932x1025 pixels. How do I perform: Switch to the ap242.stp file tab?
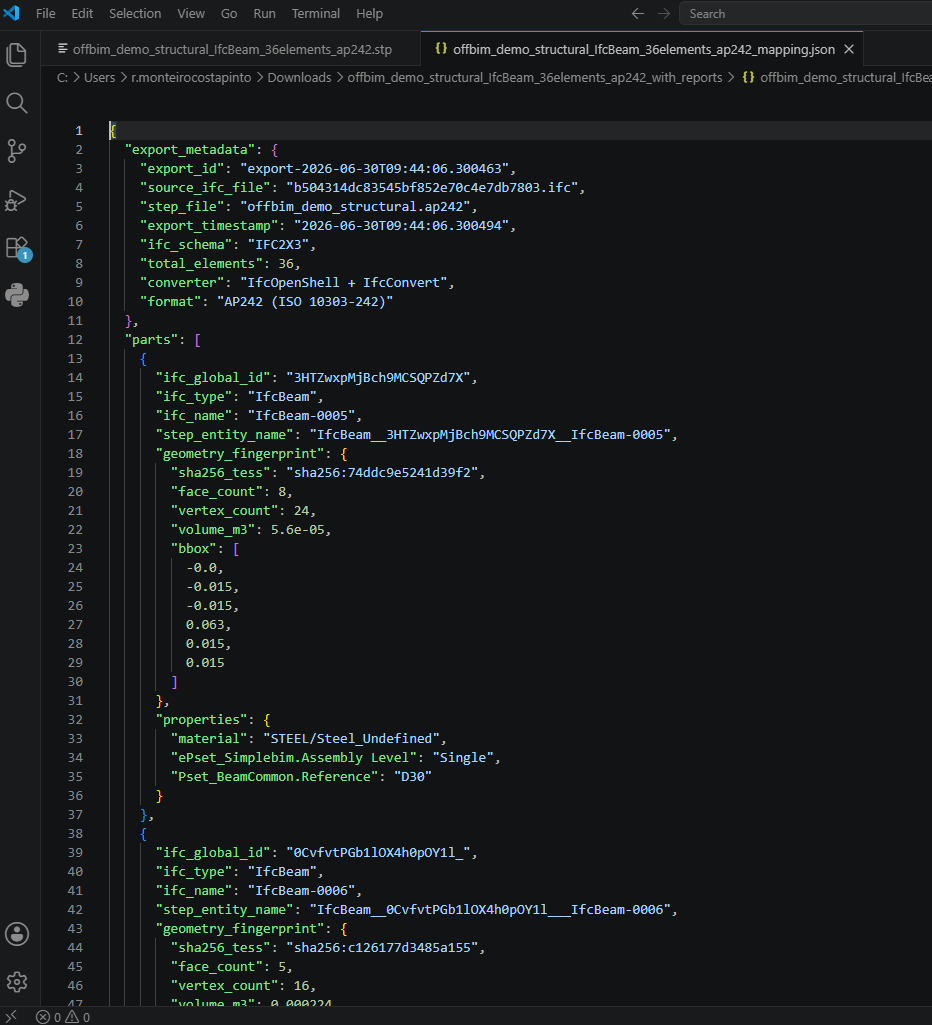[x=230, y=50]
